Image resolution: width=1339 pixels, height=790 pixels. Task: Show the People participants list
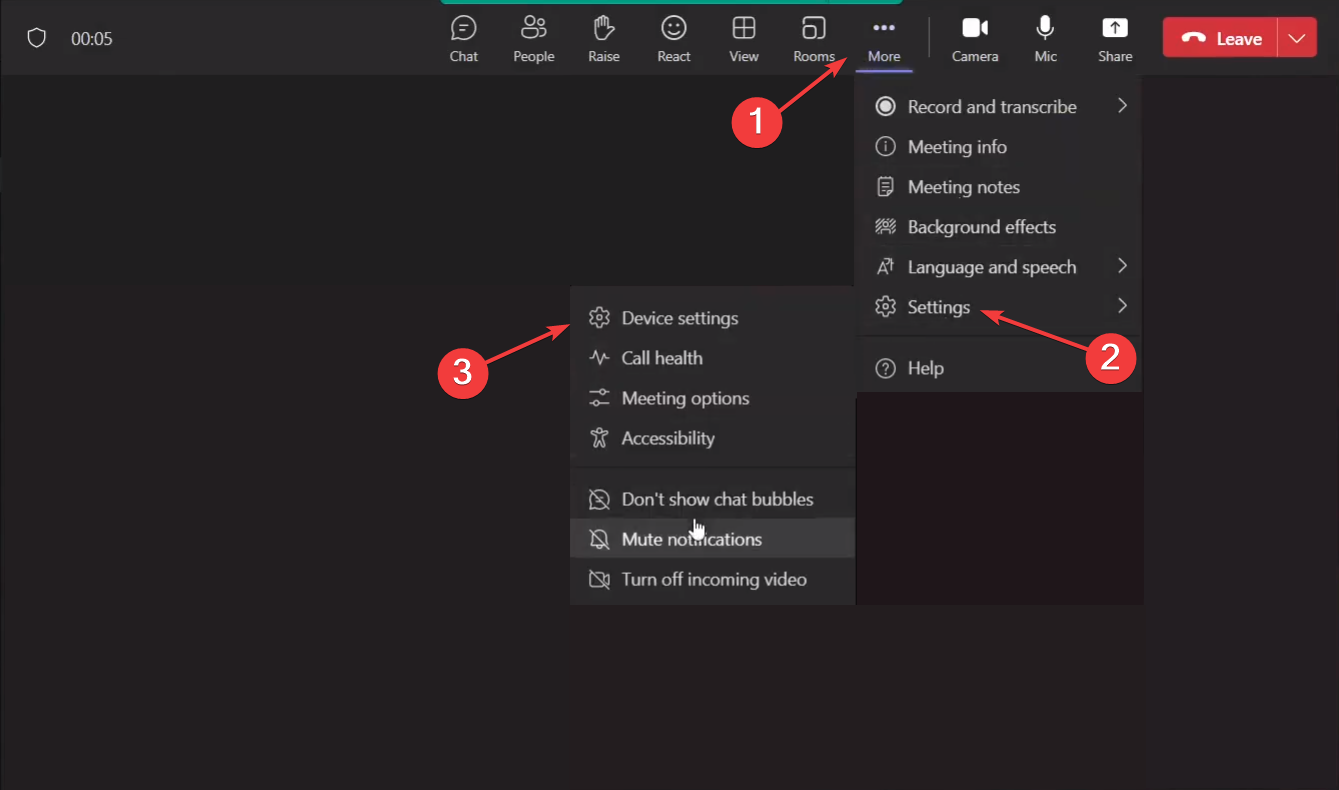[x=534, y=39]
